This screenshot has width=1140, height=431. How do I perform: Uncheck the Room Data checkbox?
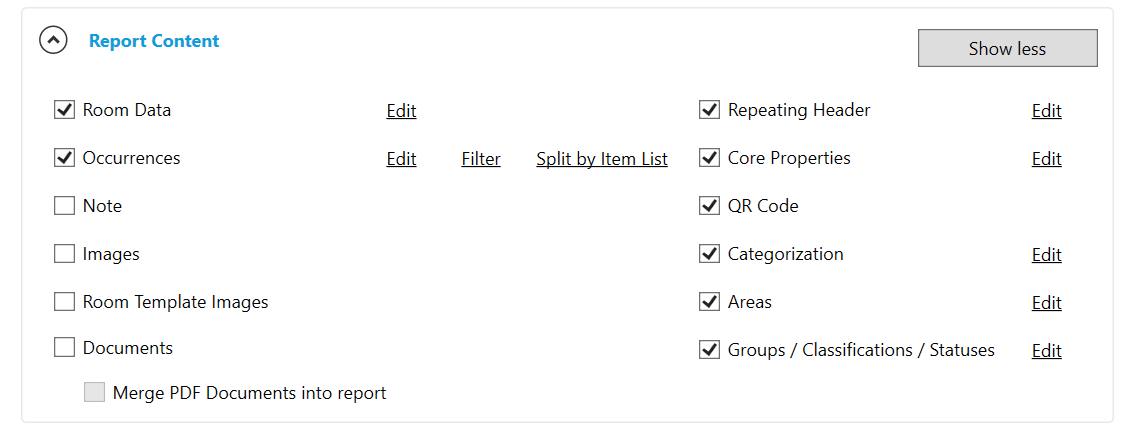pyautogui.click(x=65, y=110)
